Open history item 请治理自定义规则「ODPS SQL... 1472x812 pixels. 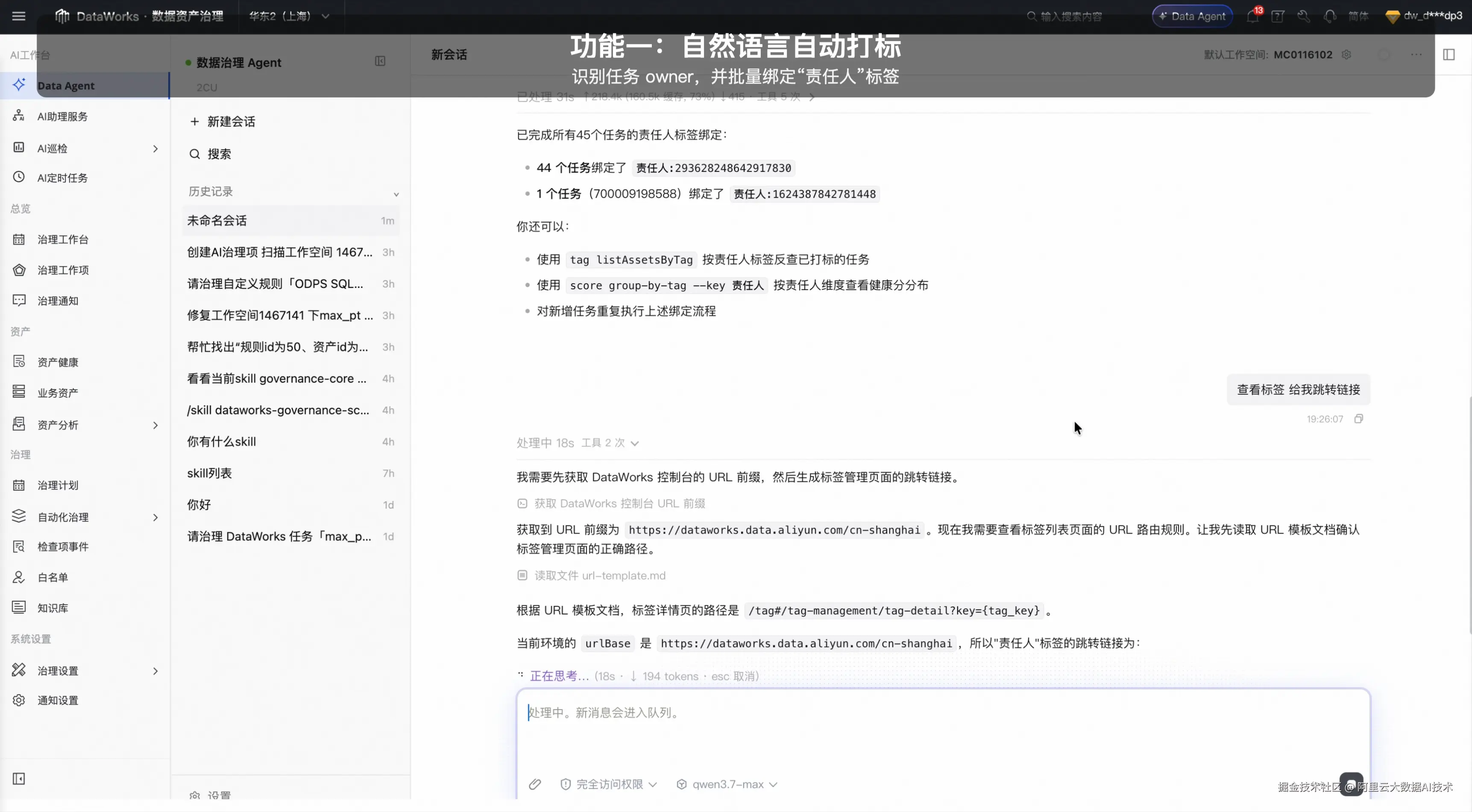tap(291, 284)
